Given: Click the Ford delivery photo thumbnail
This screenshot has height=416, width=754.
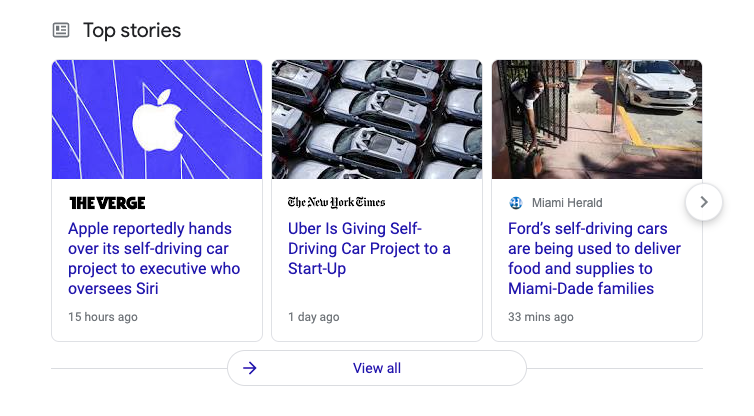Looking at the screenshot, I should pos(597,119).
